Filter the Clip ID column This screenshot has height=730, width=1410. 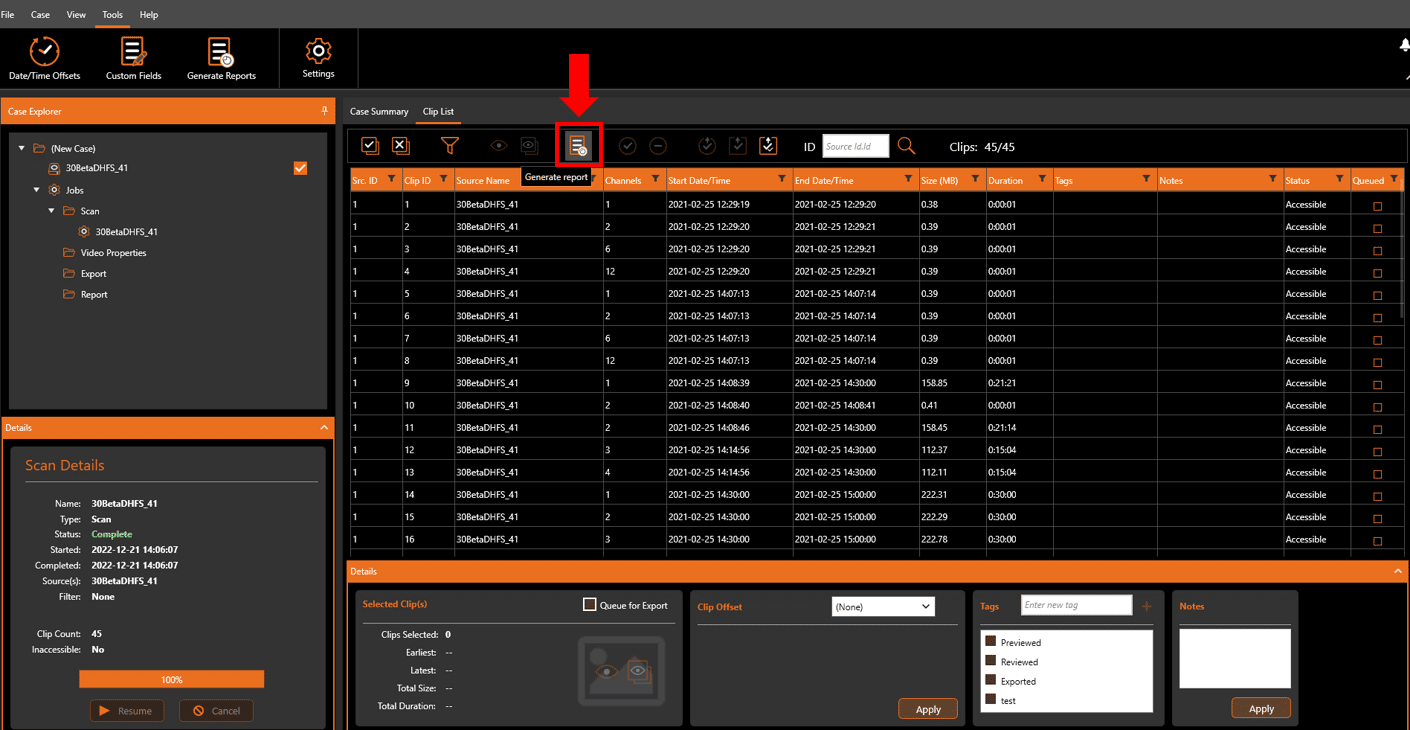point(443,180)
